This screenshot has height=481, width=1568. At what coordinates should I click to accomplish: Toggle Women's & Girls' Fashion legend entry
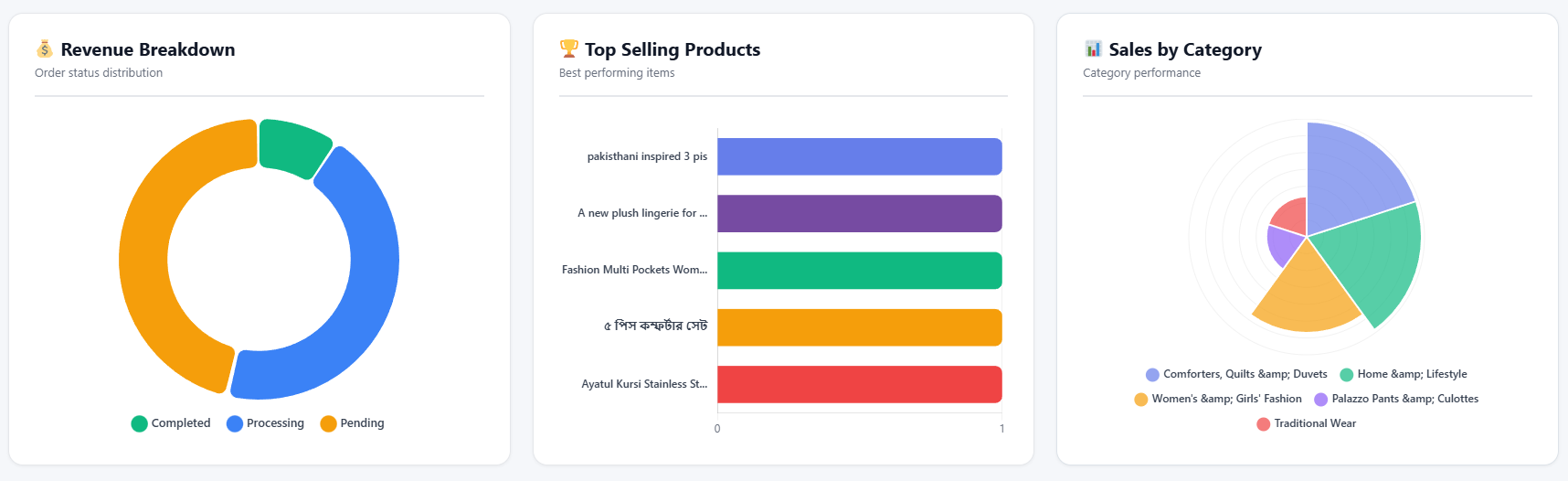tap(1218, 399)
